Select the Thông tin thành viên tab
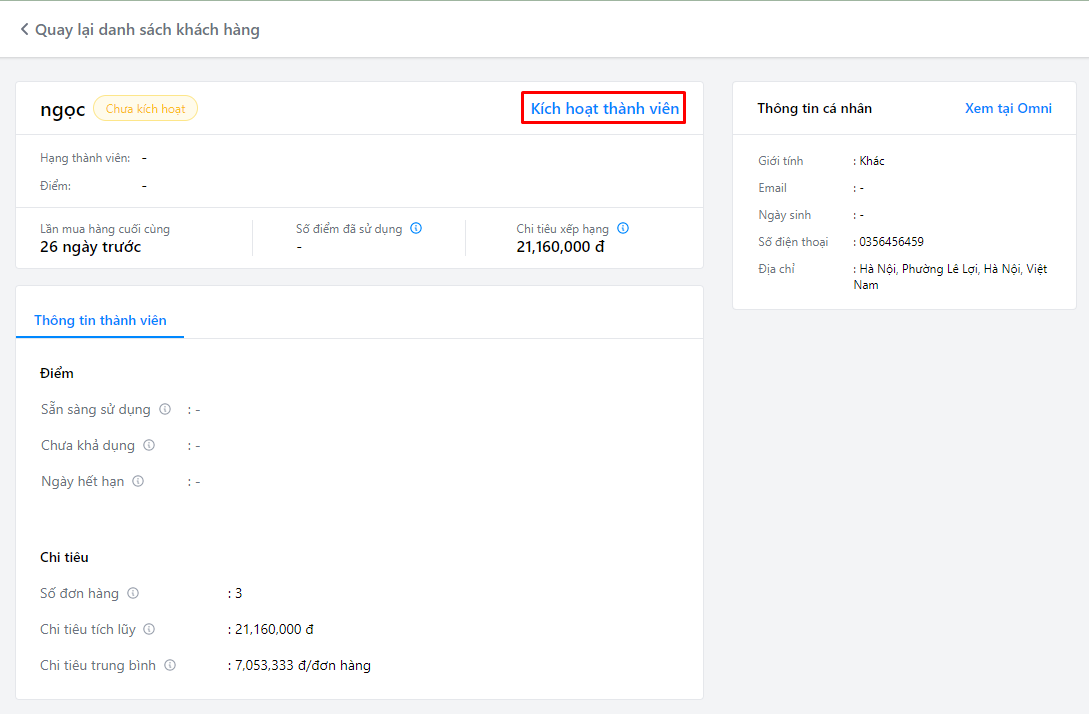This screenshot has width=1089, height=714. [100, 320]
